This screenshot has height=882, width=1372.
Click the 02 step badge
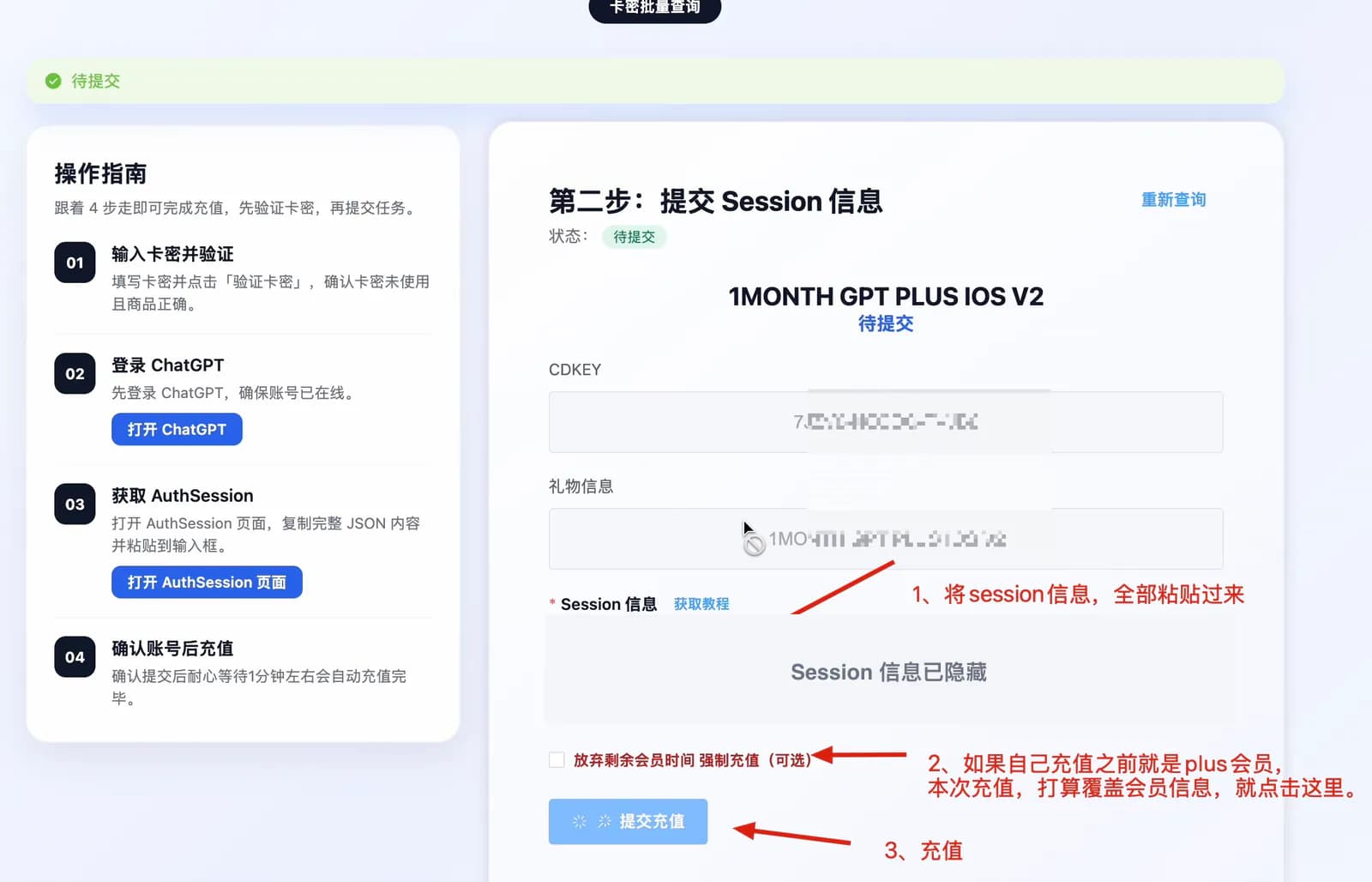75,373
